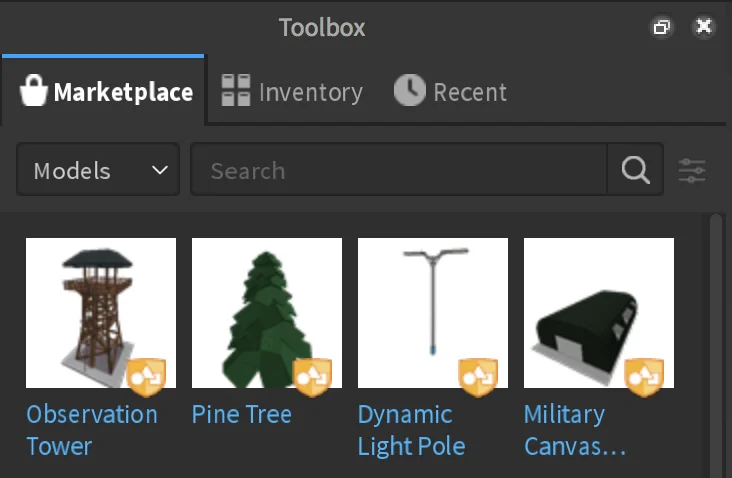Viewport: 732px width, 478px height.
Task: Click the Models dropdown chevron arrow
Action: pos(160,170)
